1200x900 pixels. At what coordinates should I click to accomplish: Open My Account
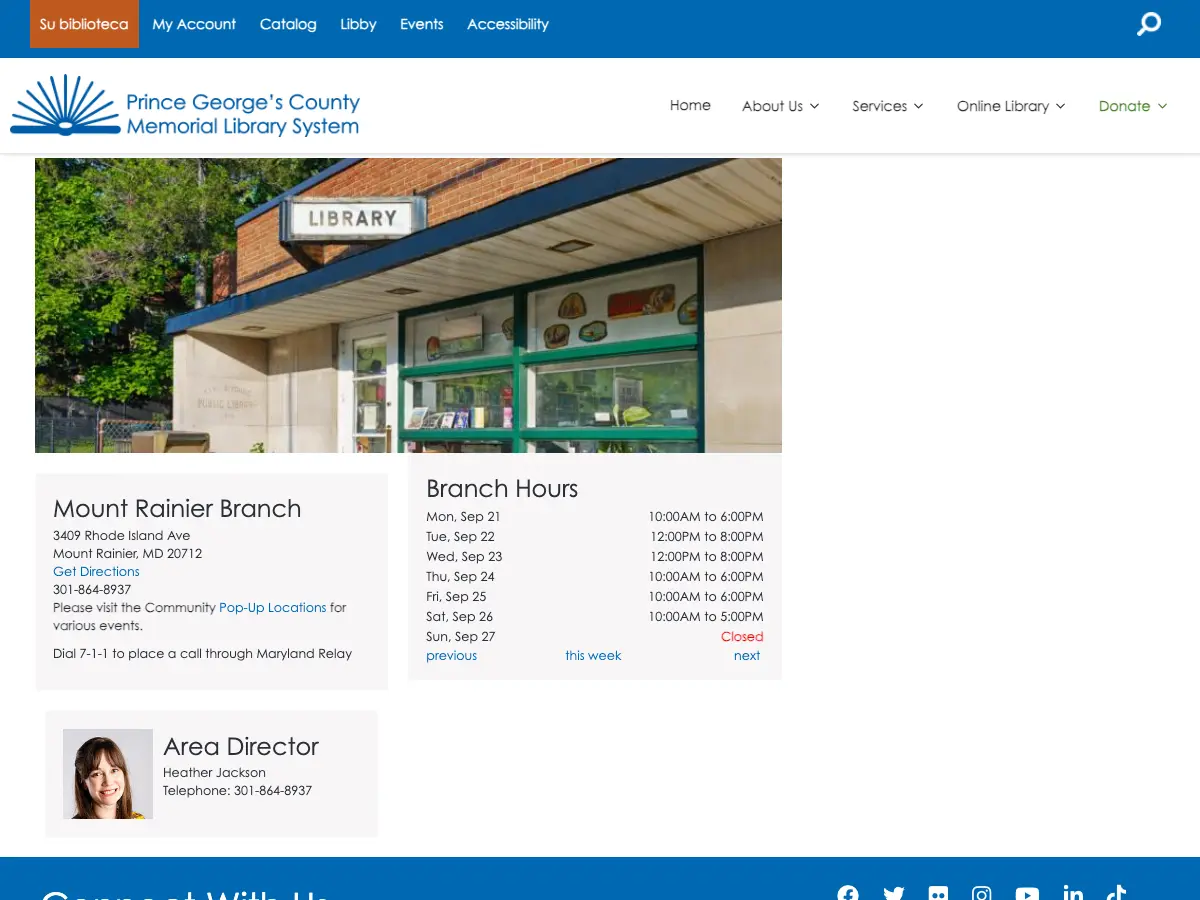click(x=194, y=24)
